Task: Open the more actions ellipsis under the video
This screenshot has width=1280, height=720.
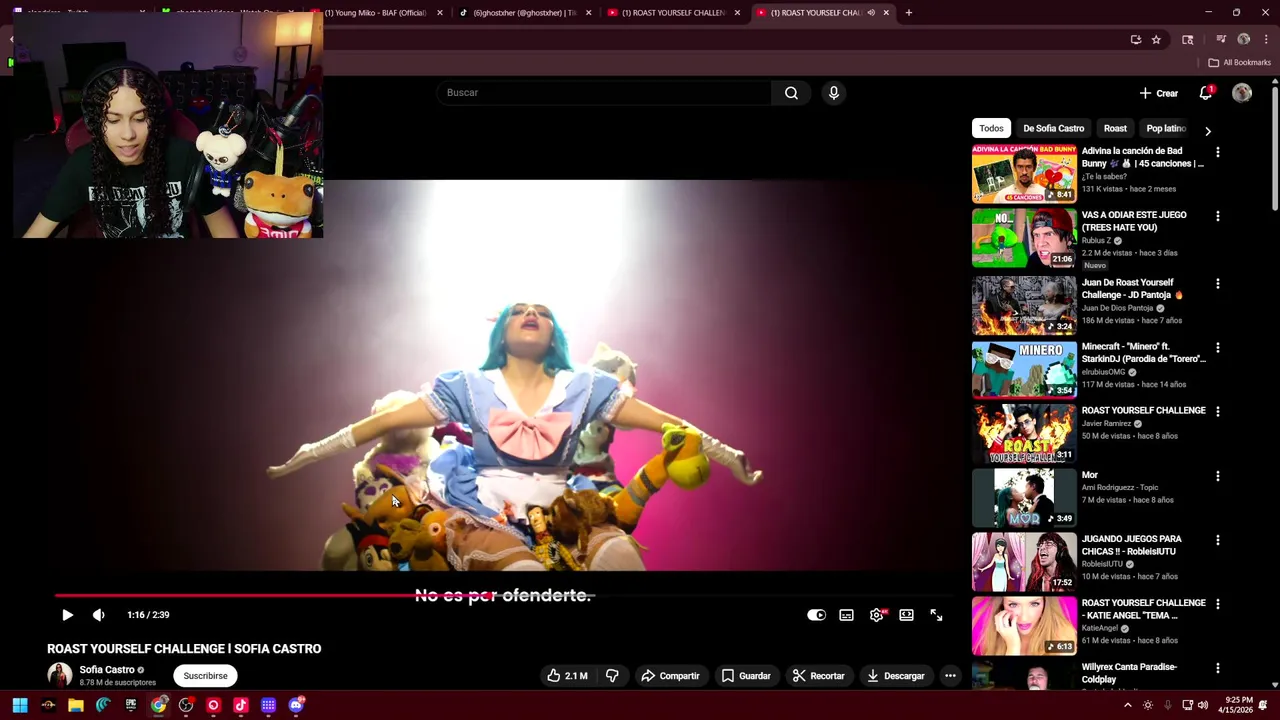Action: [x=950, y=676]
